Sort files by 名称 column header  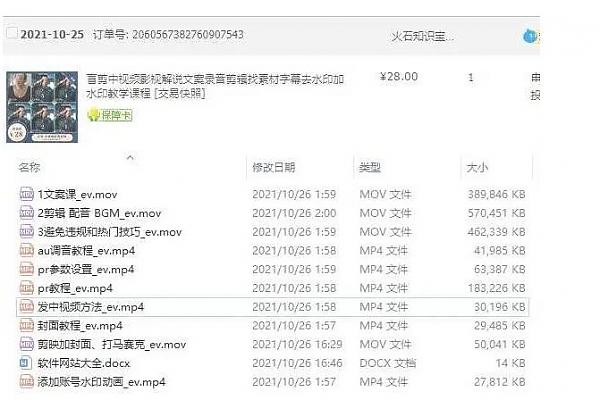click(x=30, y=168)
